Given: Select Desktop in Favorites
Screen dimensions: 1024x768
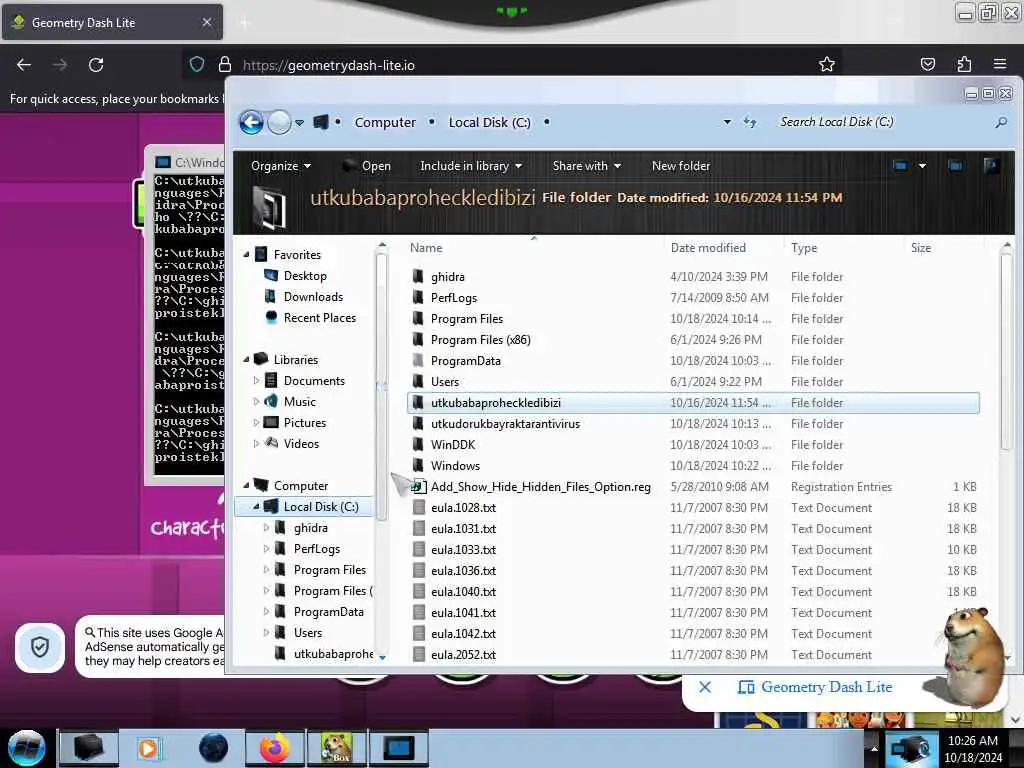Looking at the screenshot, I should [x=305, y=276].
